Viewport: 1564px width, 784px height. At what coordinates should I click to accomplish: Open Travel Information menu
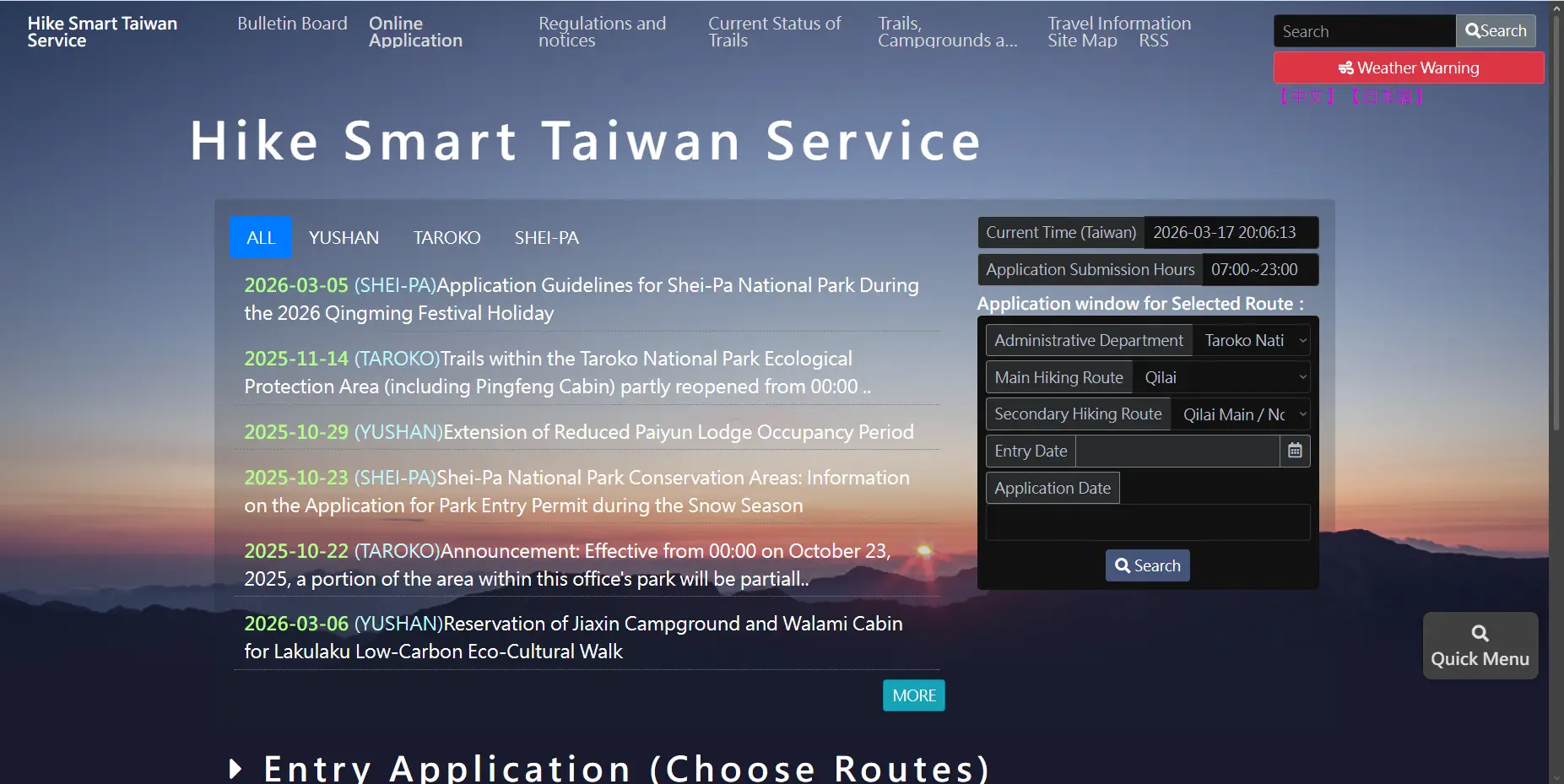[x=1119, y=23]
